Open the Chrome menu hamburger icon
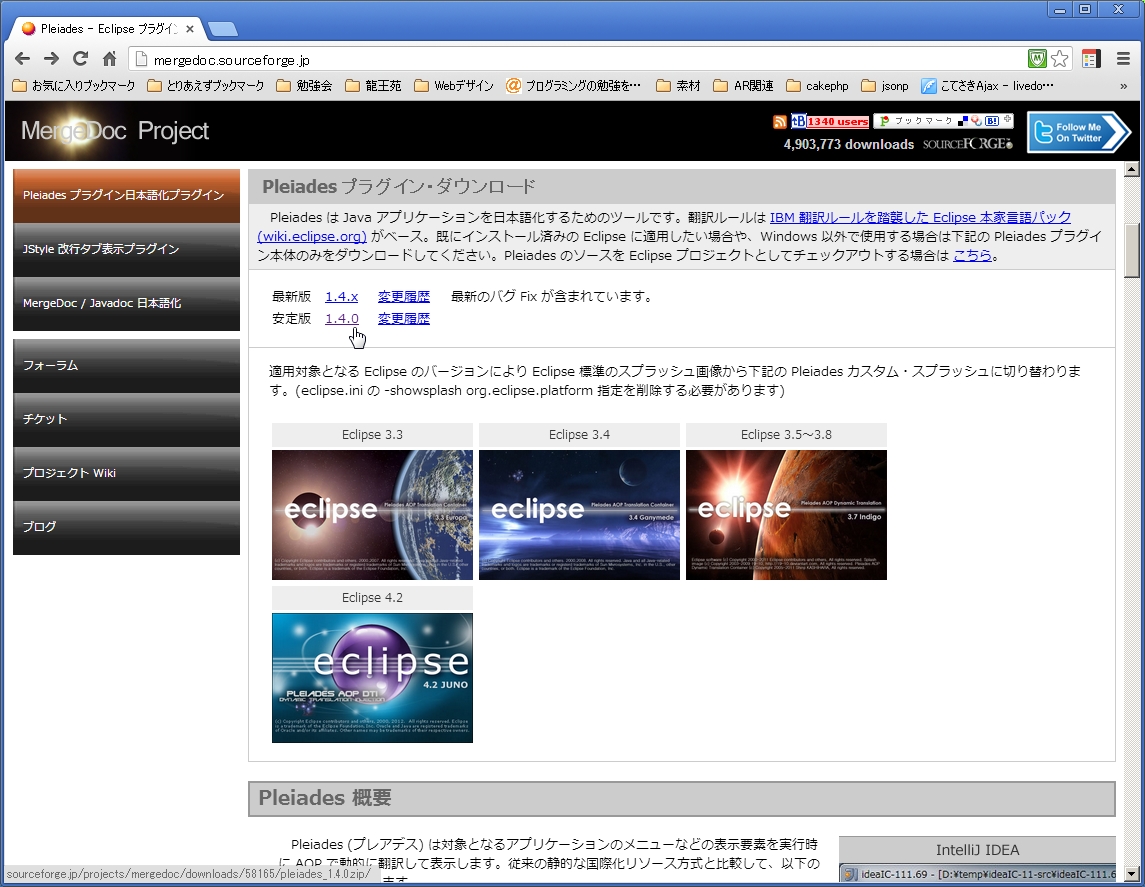1145x887 pixels. pos(1124,59)
